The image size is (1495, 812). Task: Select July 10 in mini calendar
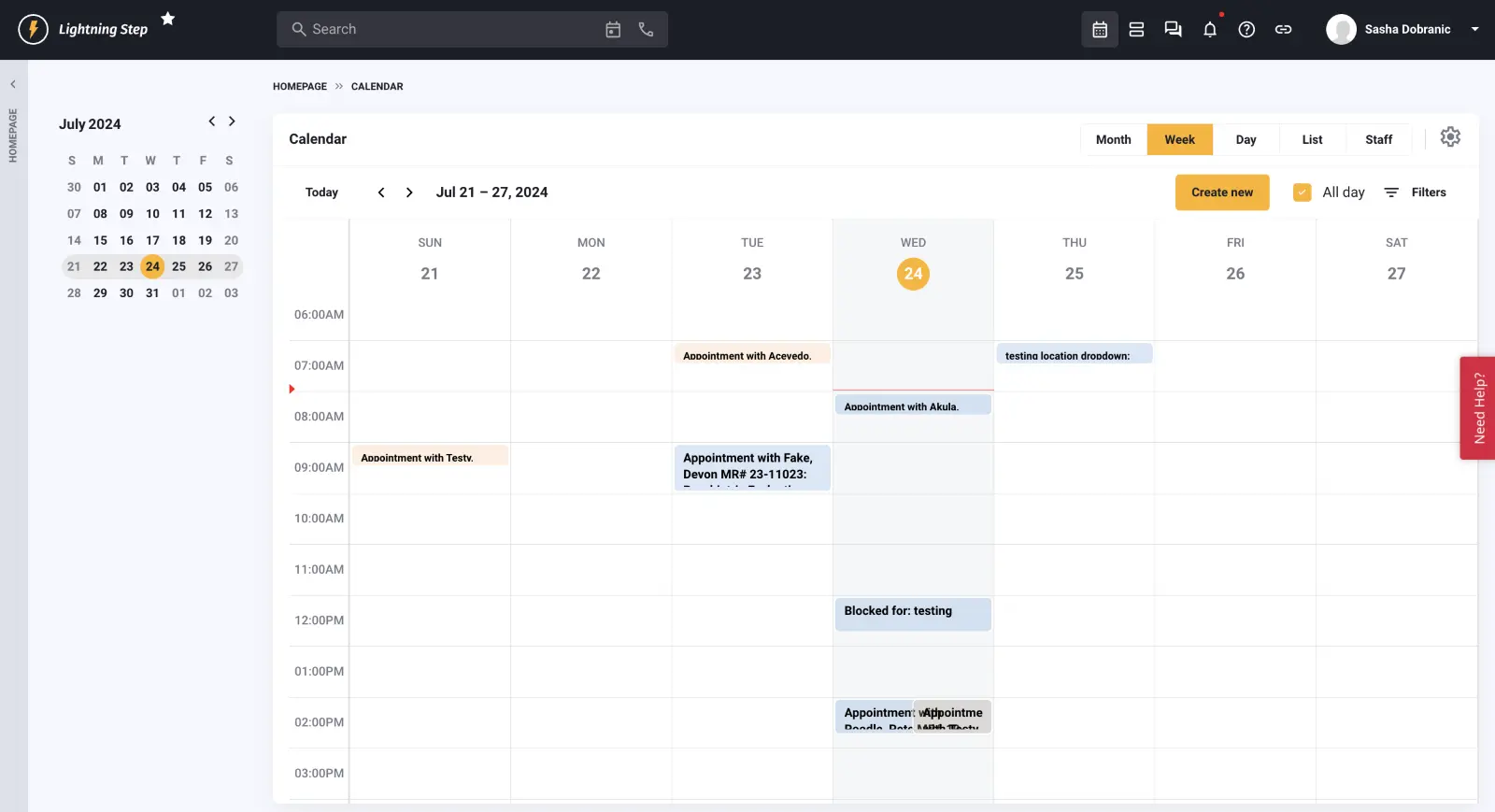click(x=152, y=214)
